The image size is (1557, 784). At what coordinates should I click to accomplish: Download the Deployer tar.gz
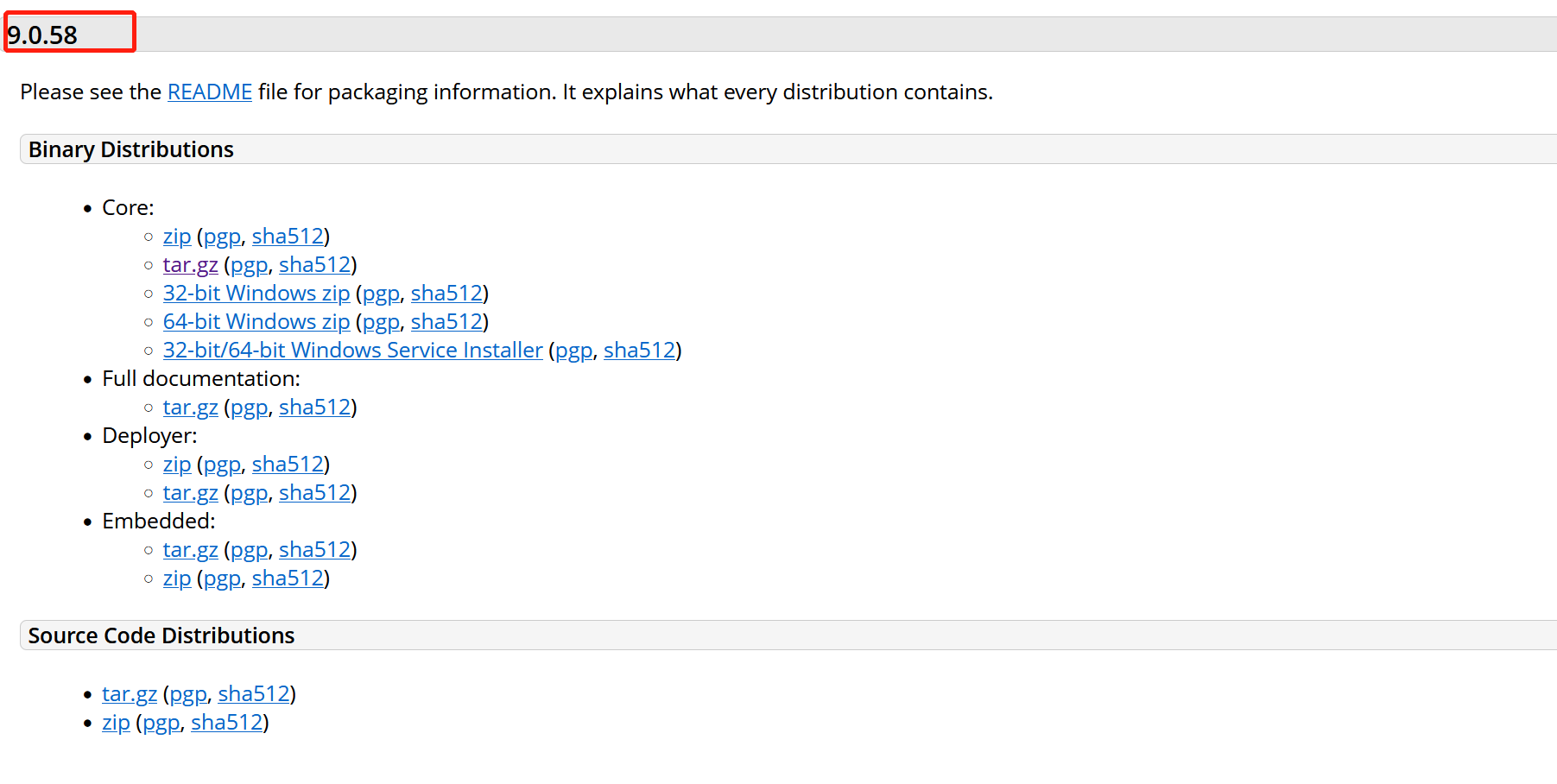[191, 493]
